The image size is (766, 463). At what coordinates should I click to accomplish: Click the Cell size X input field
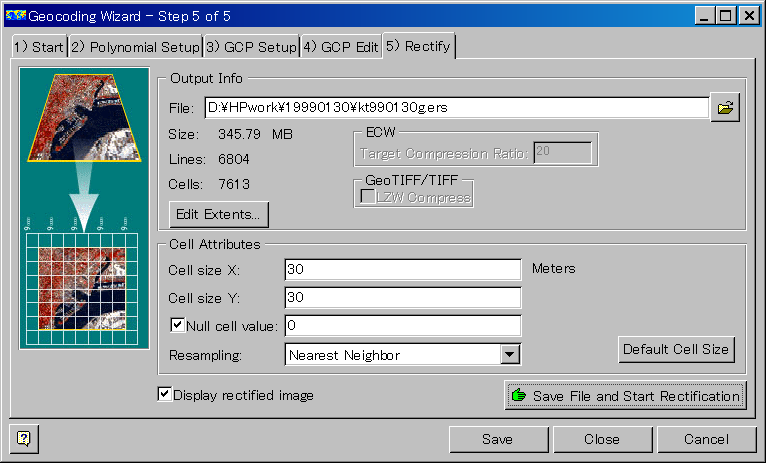tap(403, 270)
